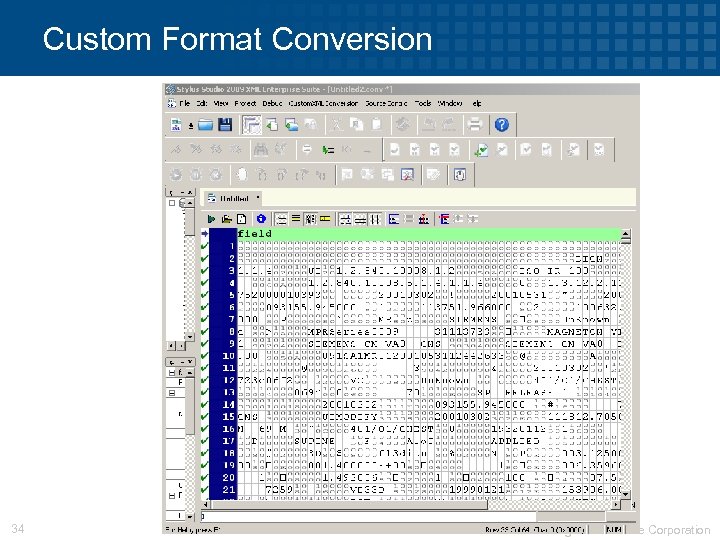Open the View menu
Screen dimensions: 720x540
coord(220,103)
